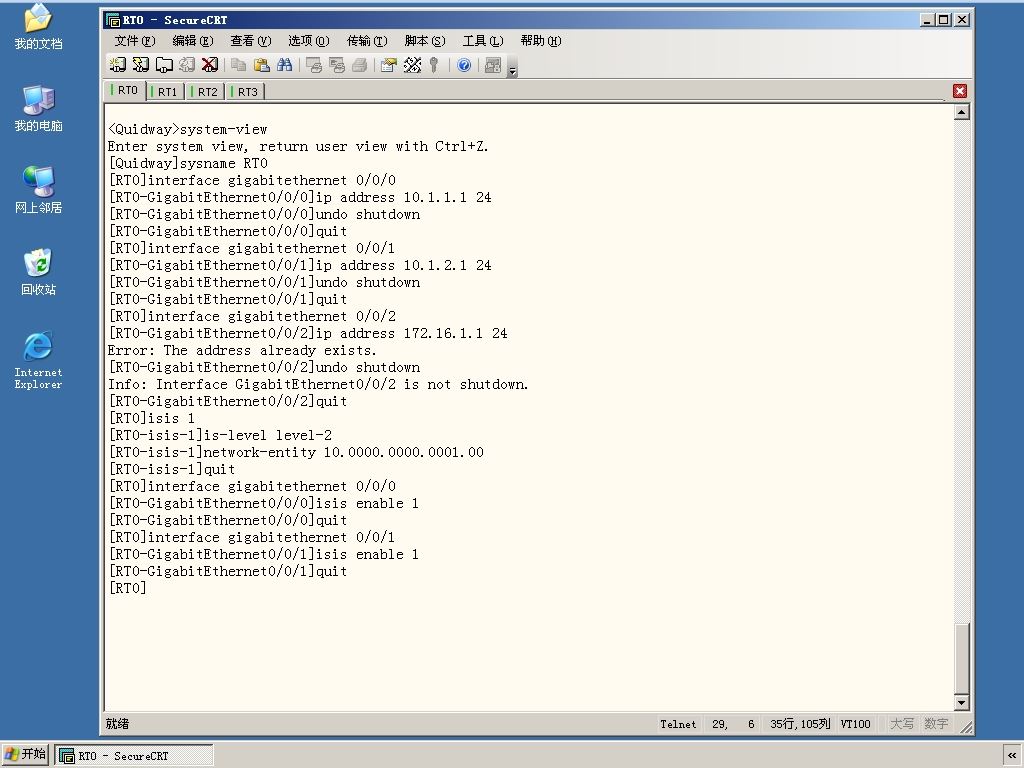The height and width of the screenshot is (768, 1024).
Task: Select Internet Explorer desktop icon
Action: 38,360
